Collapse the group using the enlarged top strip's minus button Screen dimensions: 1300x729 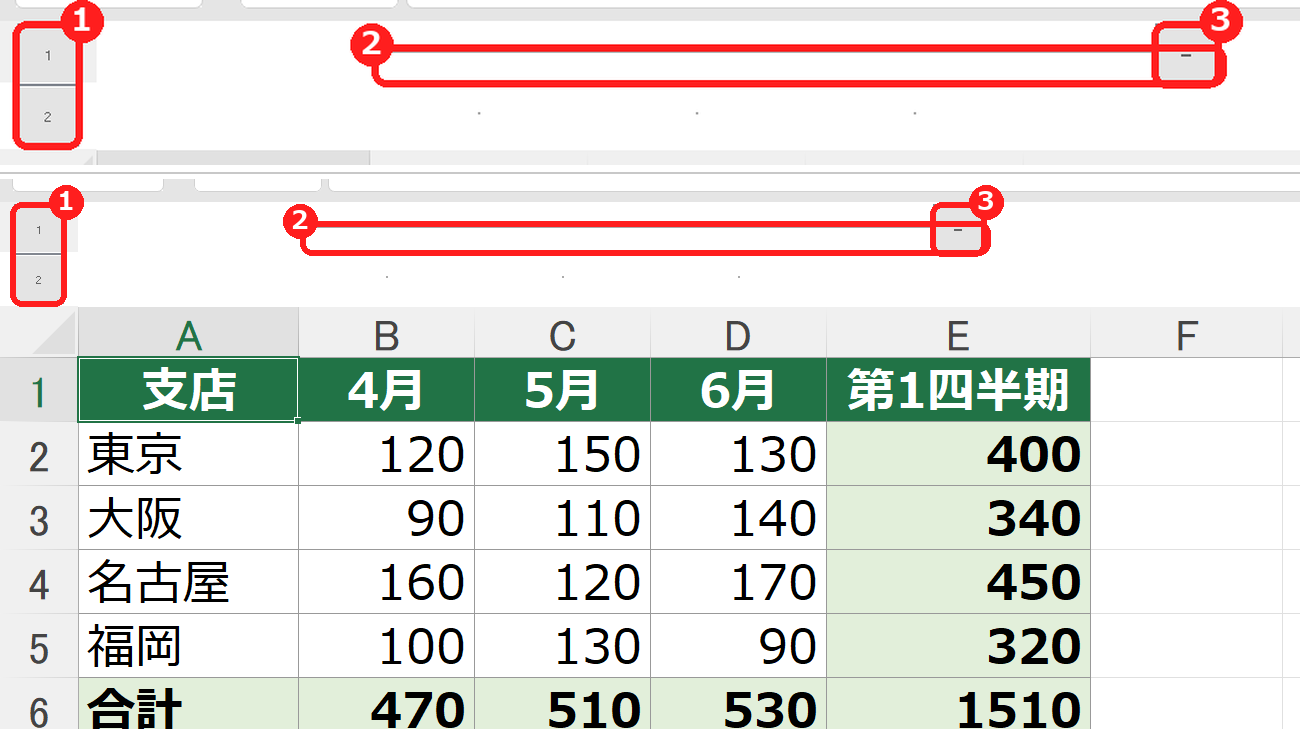1186,56
